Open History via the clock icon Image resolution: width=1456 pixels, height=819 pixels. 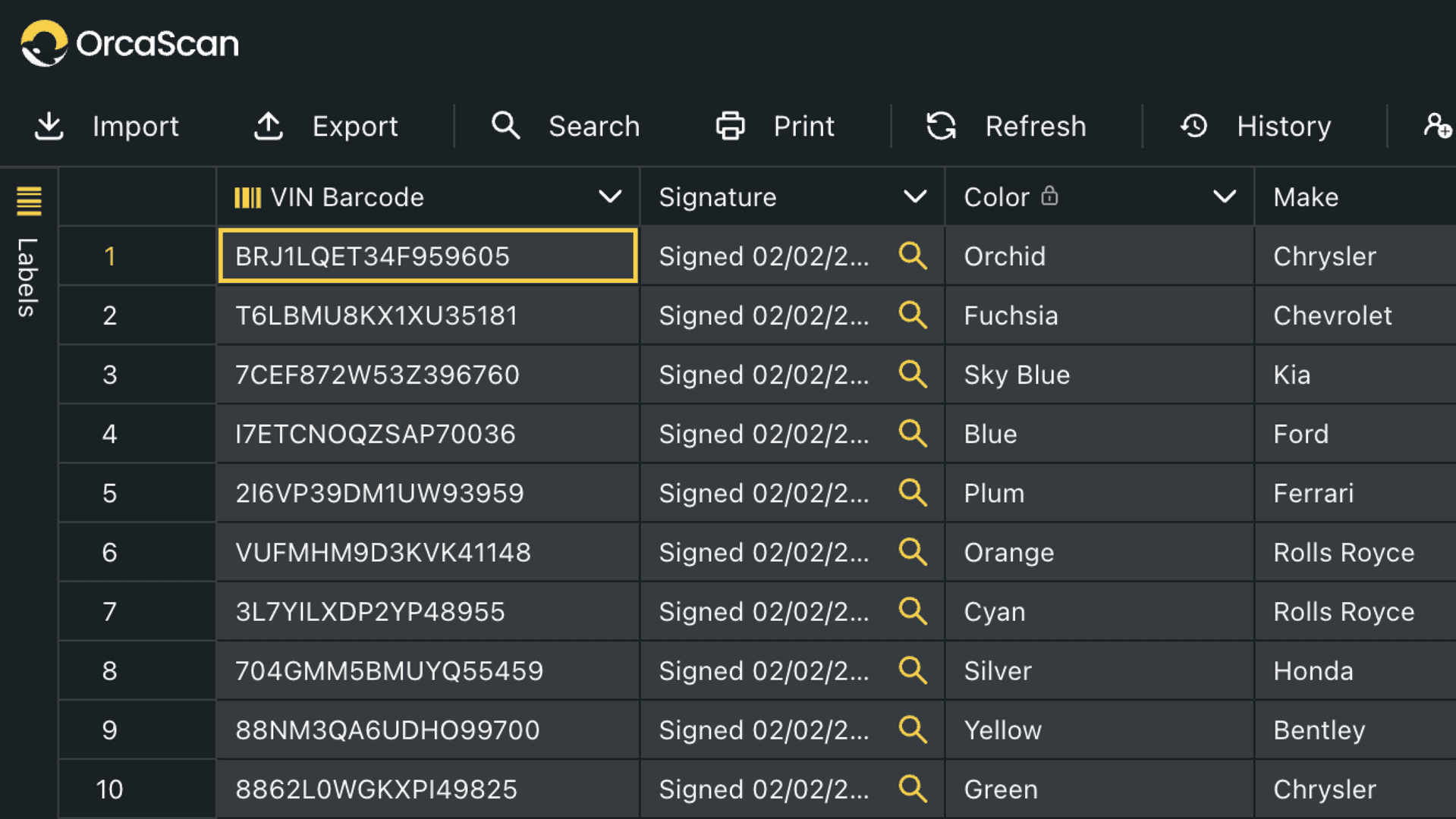[x=1193, y=126]
